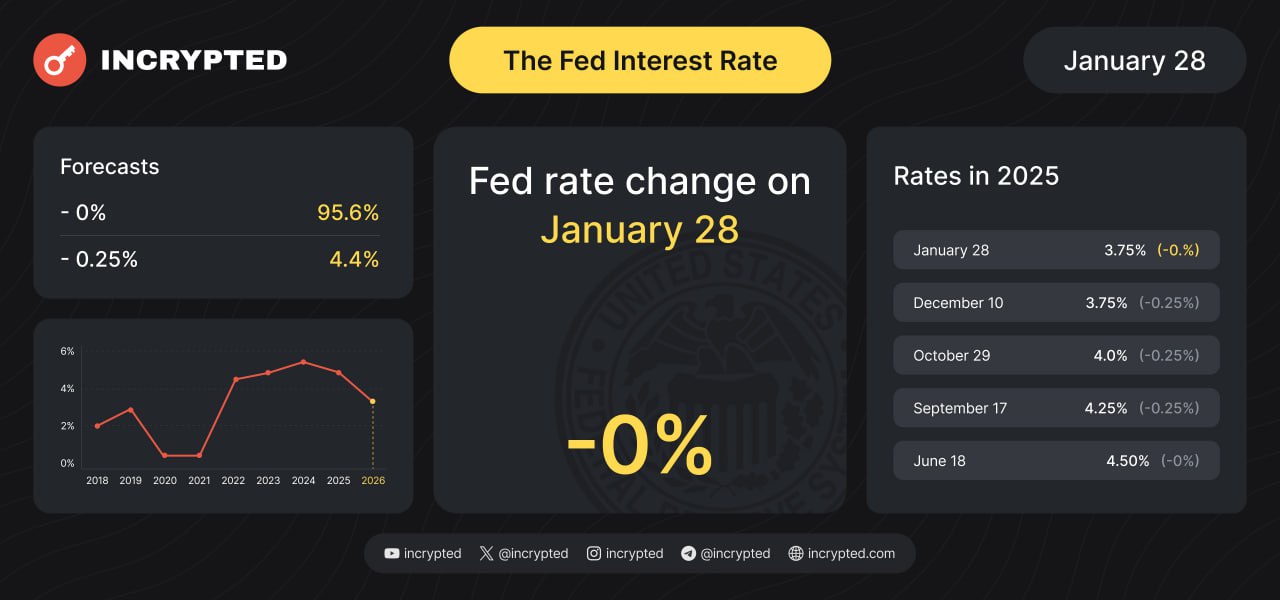Select the September 17 rate row
This screenshot has height=600, width=1280.
pos(1056,408)
